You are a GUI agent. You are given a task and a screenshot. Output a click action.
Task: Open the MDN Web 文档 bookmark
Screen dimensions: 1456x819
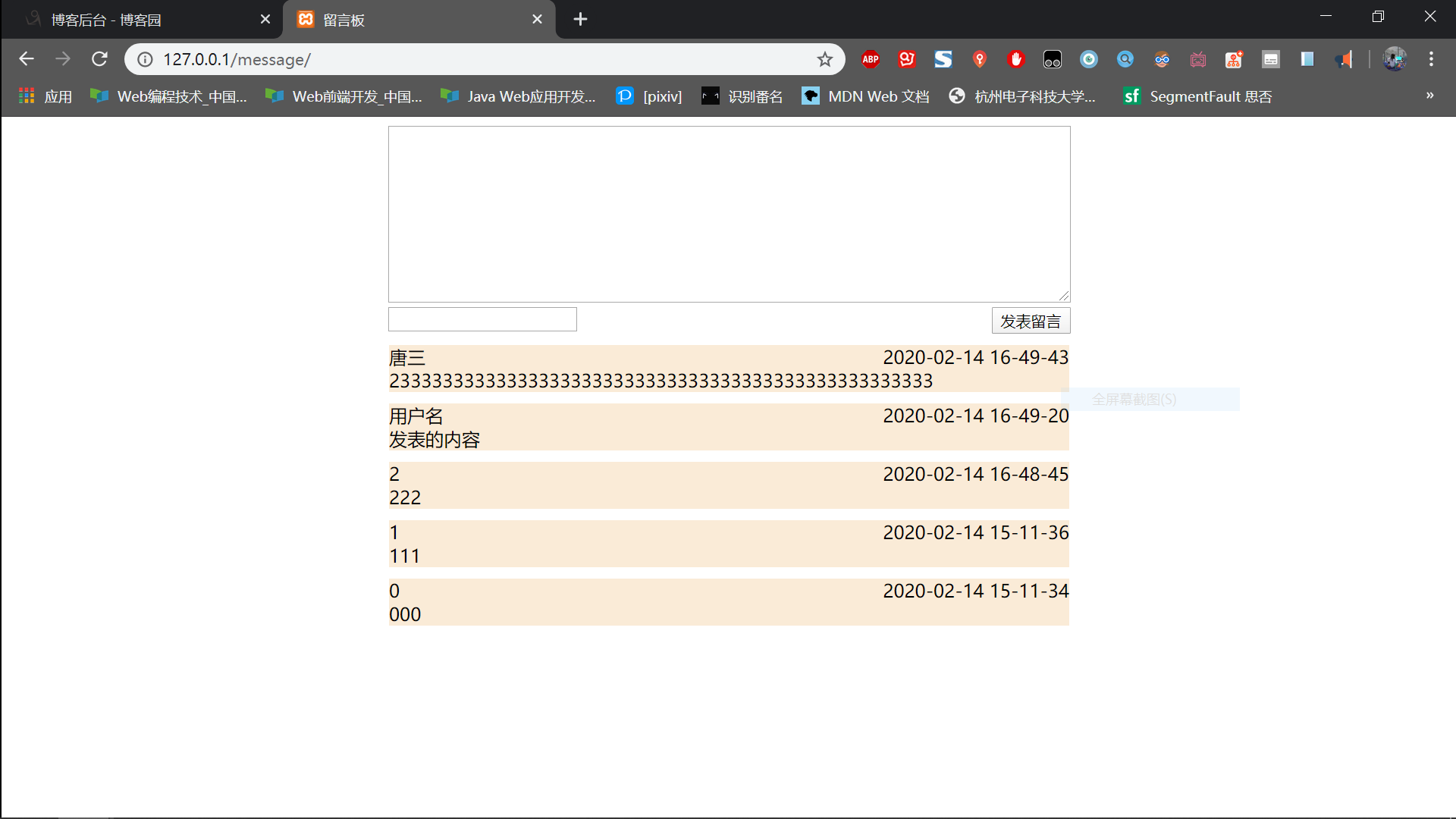click(865, 96)
